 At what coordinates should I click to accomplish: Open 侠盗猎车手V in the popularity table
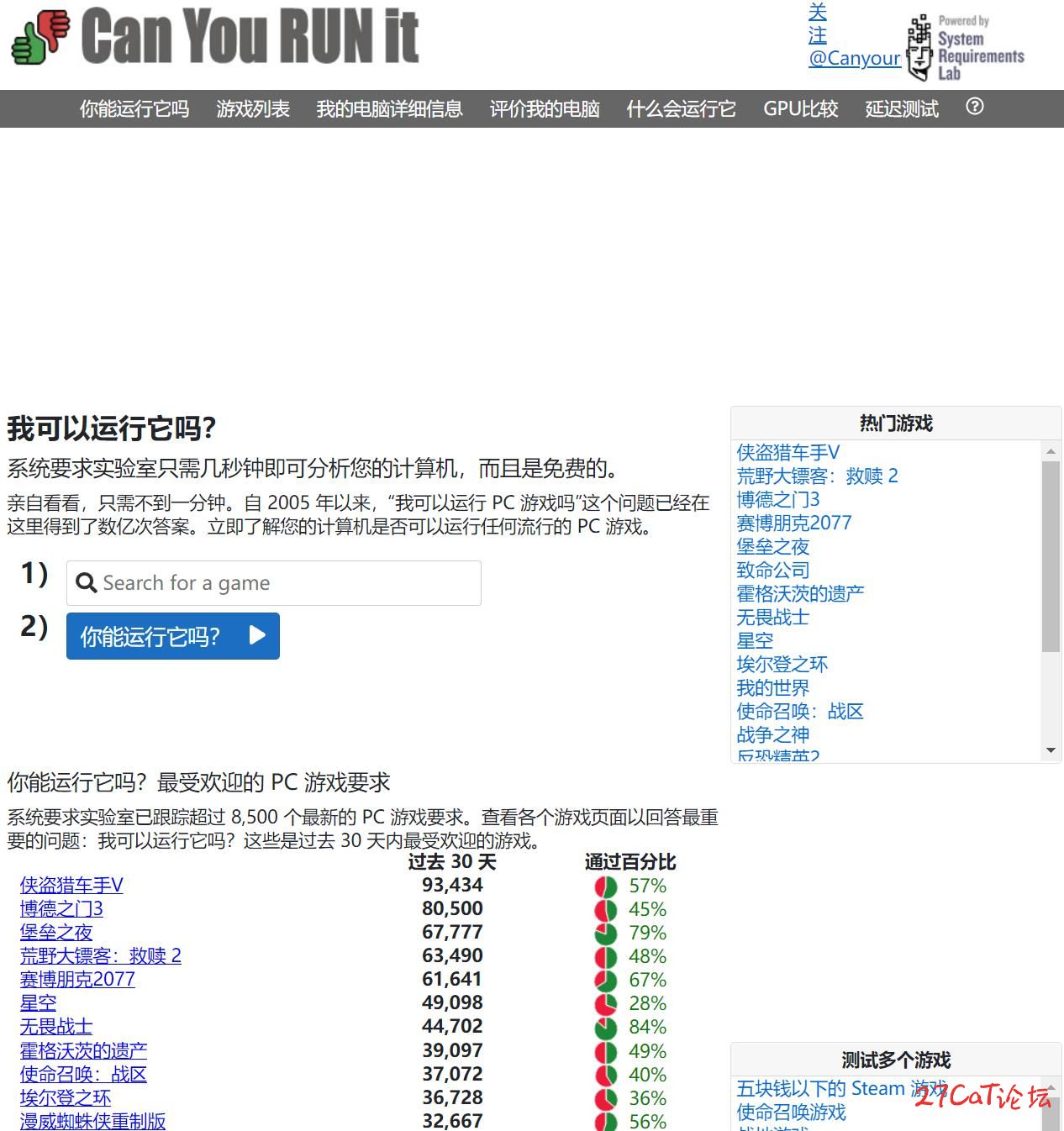click(71, 885)
